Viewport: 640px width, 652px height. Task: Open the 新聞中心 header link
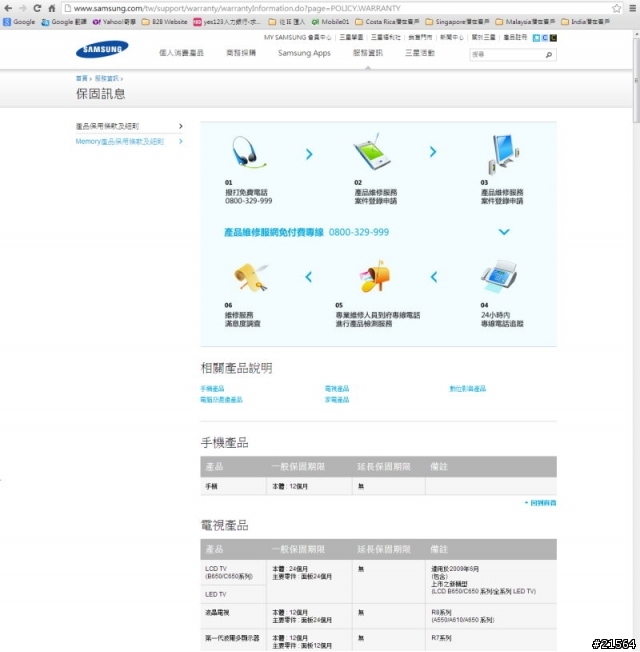(x=452, y=37)
